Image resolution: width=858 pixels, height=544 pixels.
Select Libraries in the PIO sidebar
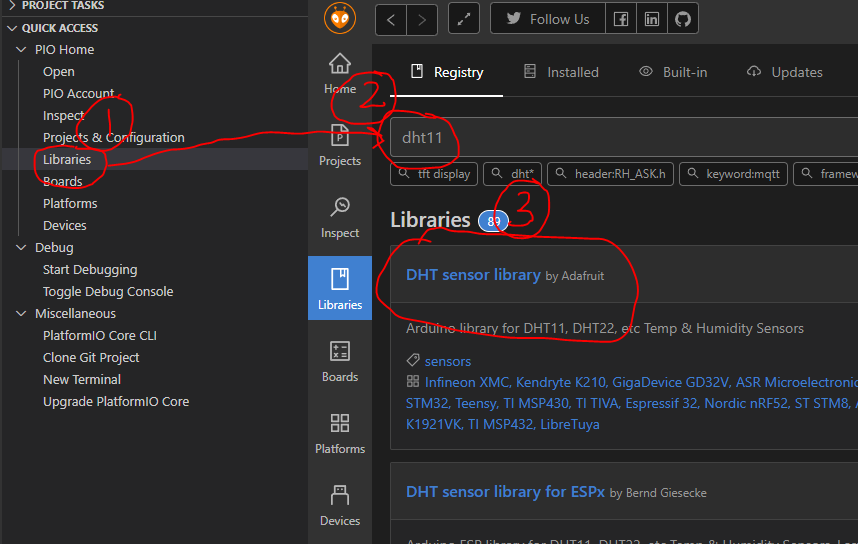[x=340, y=288]
